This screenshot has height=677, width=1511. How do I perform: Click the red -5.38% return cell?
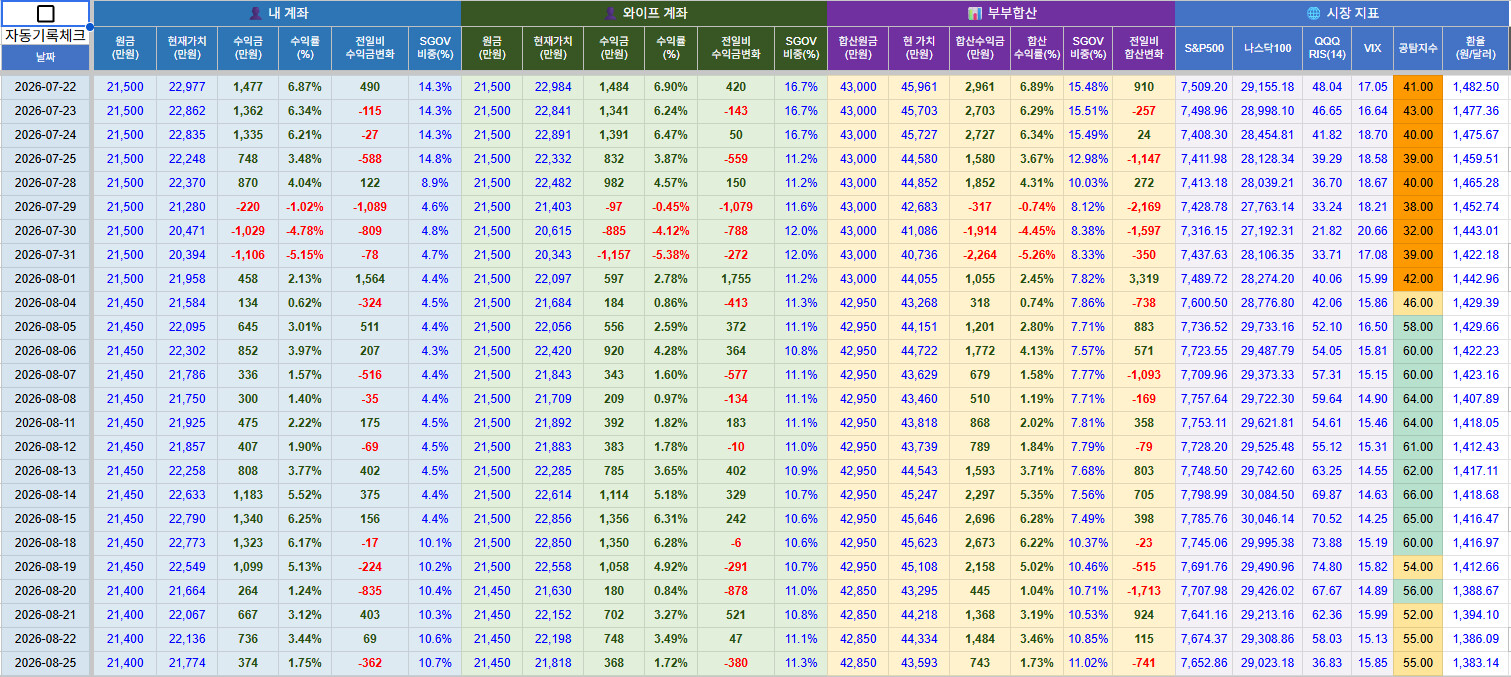(x=671, y=255)
